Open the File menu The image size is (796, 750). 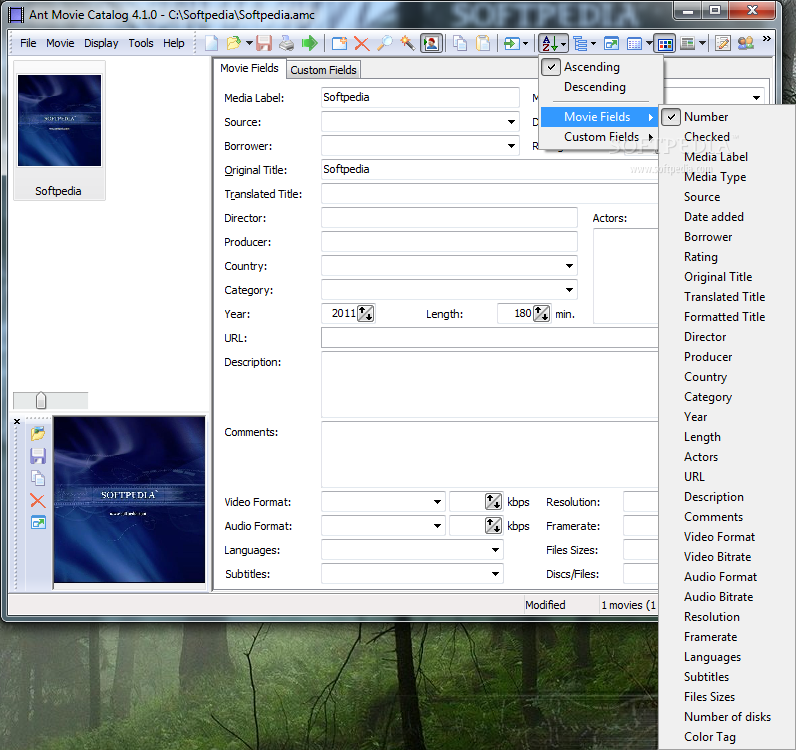(28, 44)
